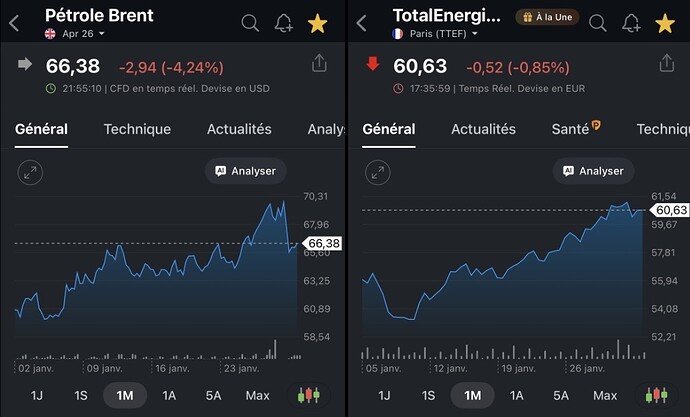
Task: Expand the Pétrole Brent chart fullscreen
Action: click(x=30, y=172)
